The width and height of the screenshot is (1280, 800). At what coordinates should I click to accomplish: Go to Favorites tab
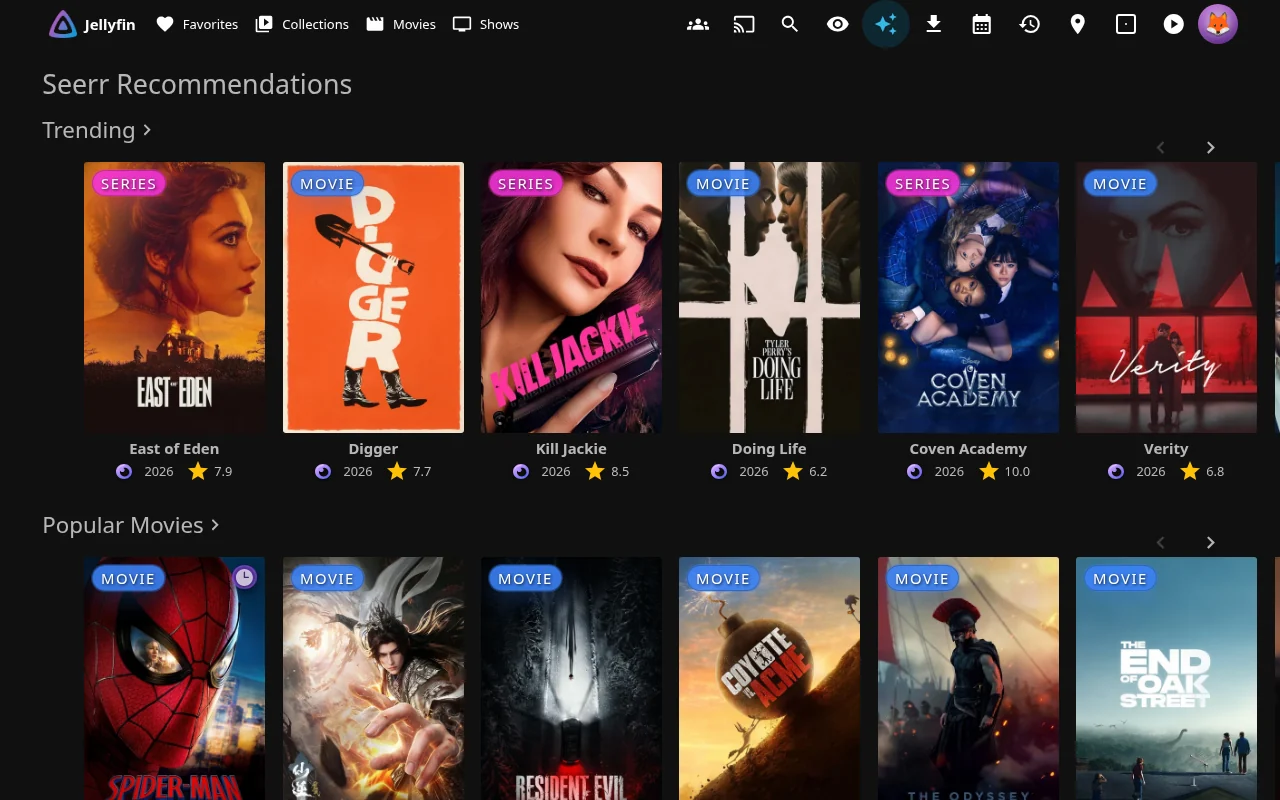click(197, 24)
